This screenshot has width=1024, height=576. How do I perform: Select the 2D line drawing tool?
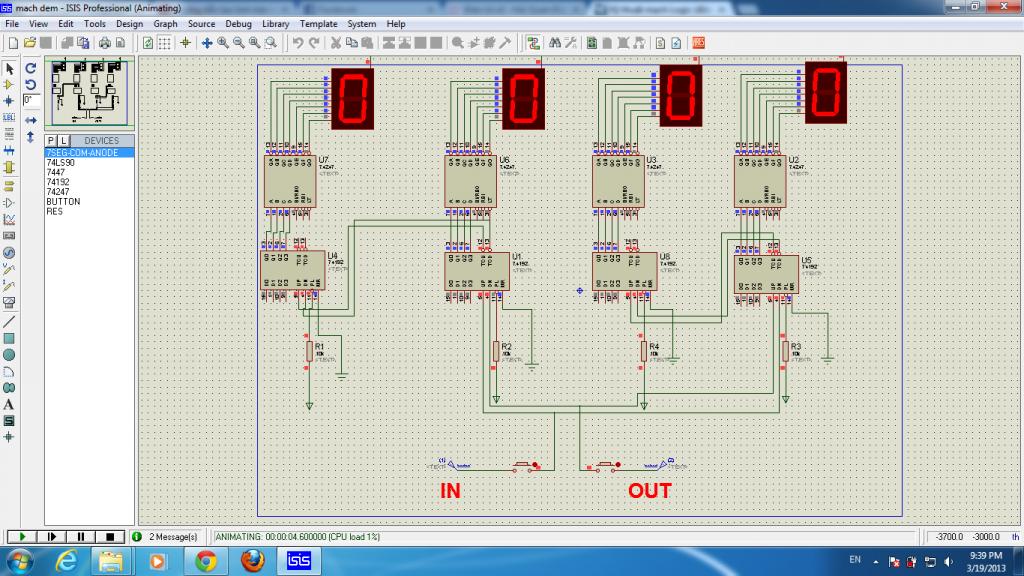(9, 321)
